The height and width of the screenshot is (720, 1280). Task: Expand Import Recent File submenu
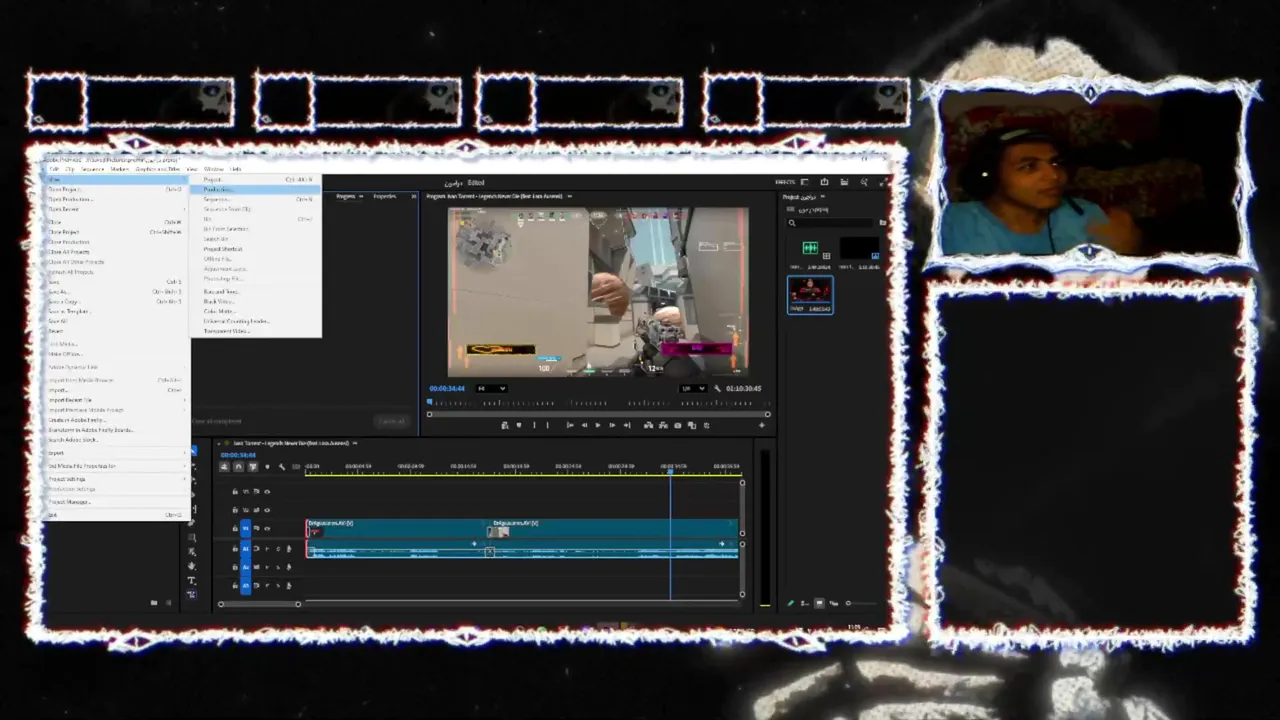click(x=117, y=400)
